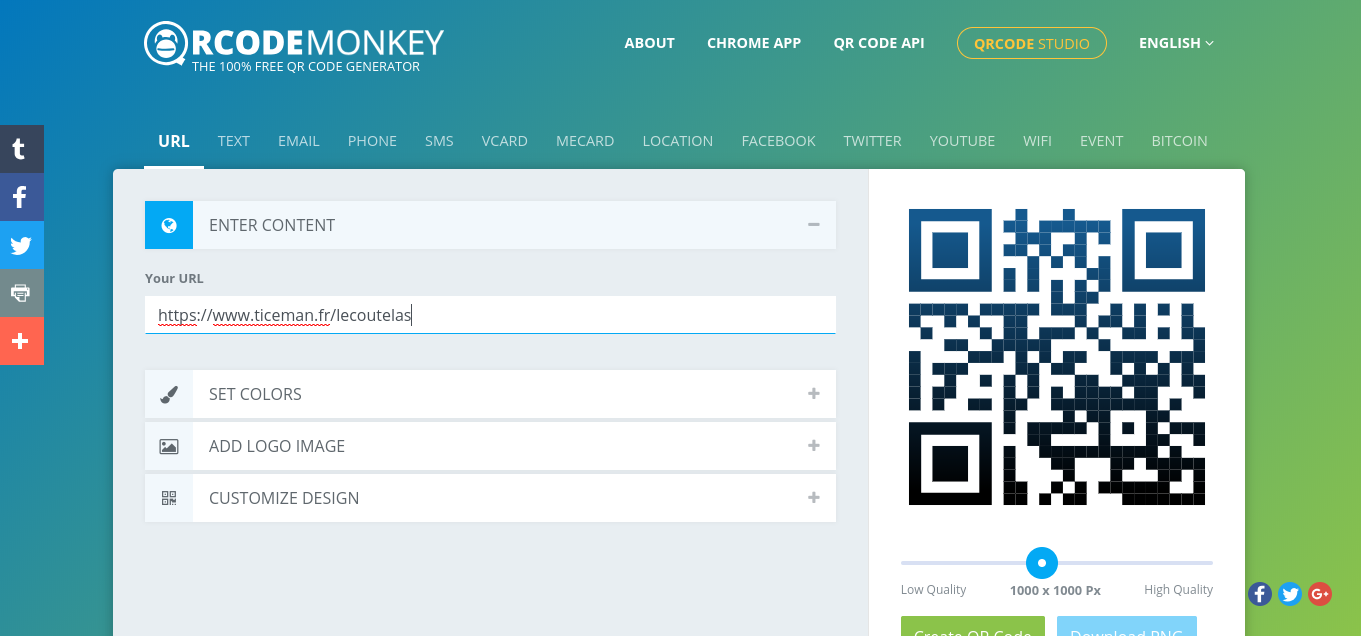Open the Chrome App link
Screen dimensions: 1361x636
pyautogui.click(x=754, y=43)
